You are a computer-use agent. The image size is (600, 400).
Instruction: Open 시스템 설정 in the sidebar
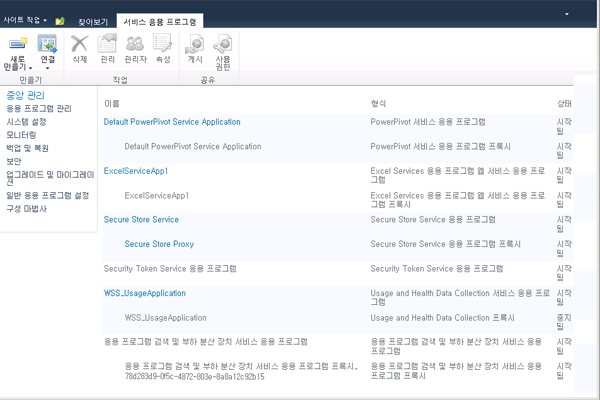(26, 122)
